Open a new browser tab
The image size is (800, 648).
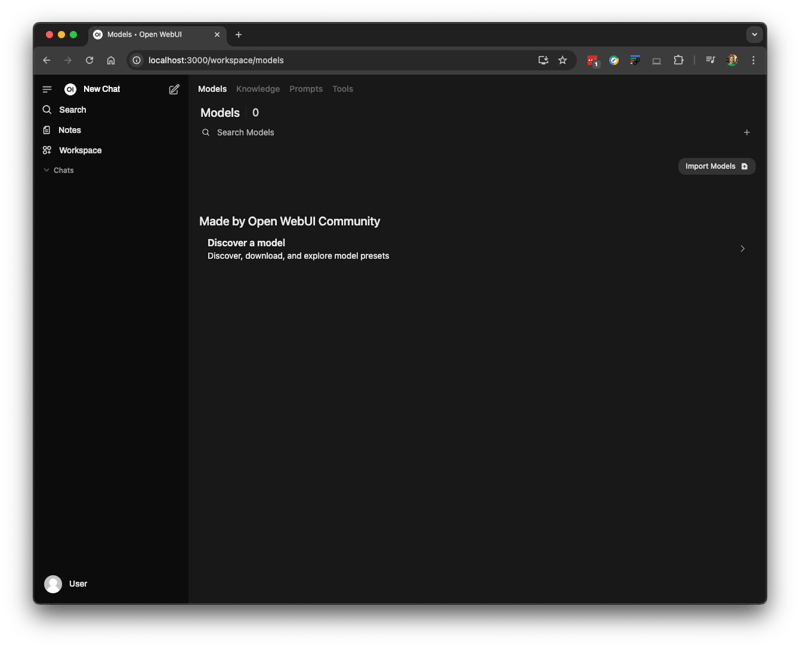238,34
